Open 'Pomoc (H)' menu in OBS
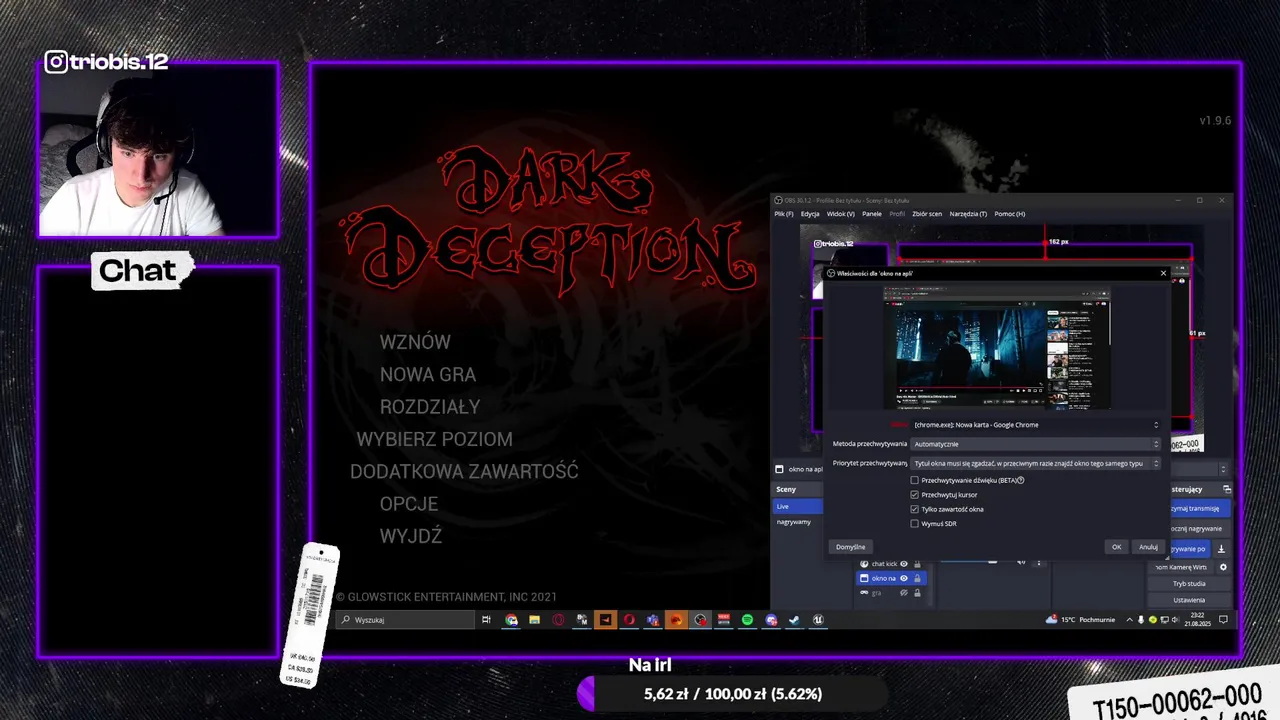 point(1009,214)
